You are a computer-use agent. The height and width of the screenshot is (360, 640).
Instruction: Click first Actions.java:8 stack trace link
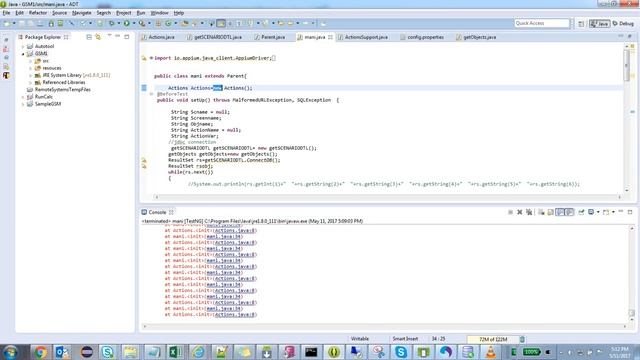(x=235, y=231)
